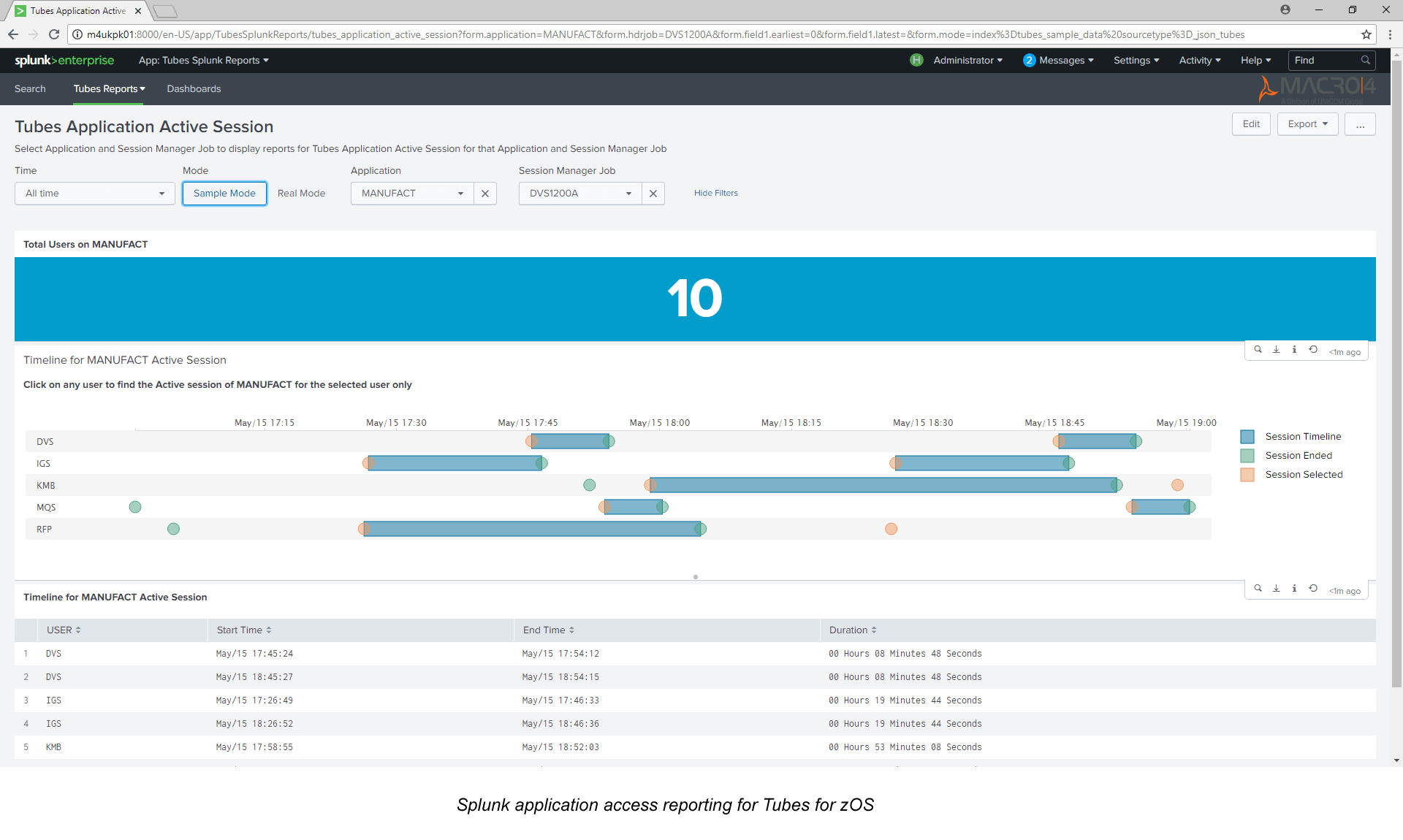1403x840 pixels.
Task: Click the refresh icon above the timeline chart
Action: click(1312, 350)
